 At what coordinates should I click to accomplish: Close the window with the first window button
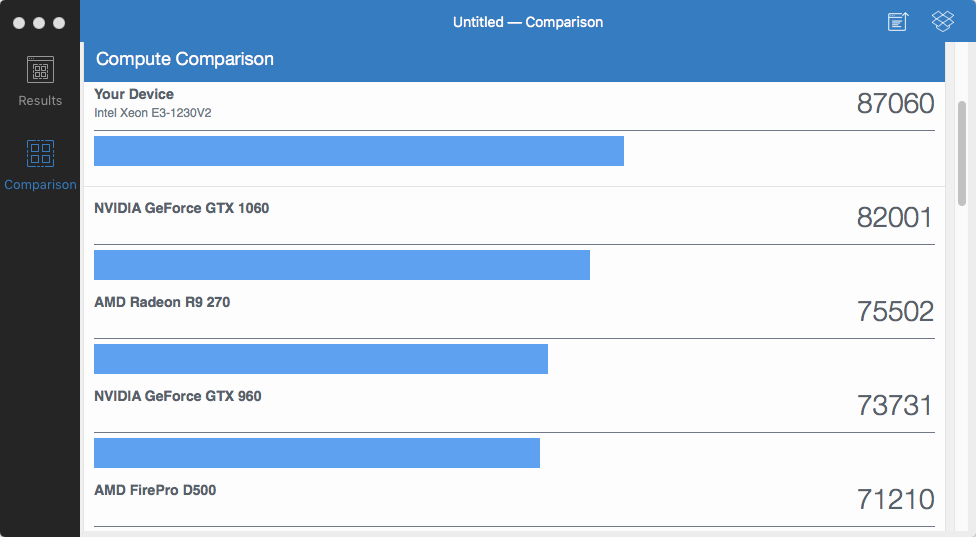[x=20, y=22]
